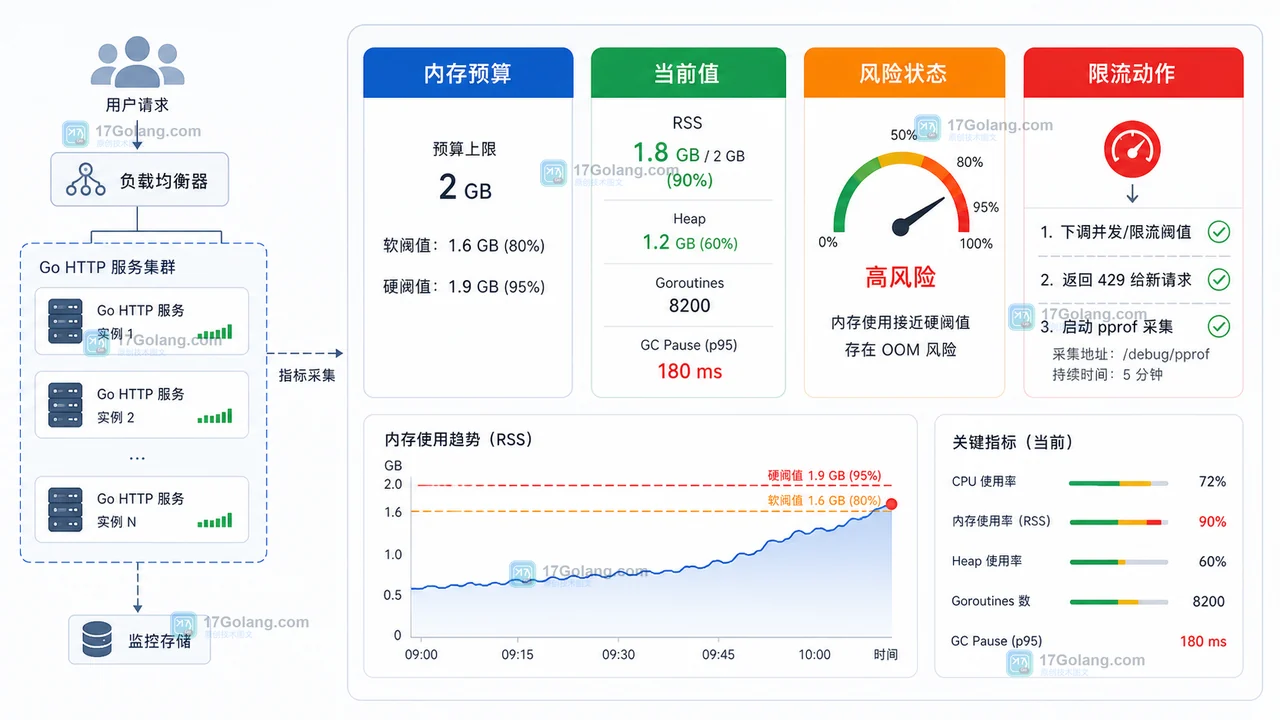The image size is (1280, 720).
Task: Click the 负载均衡器 load balancer icon
Action: click(x=85, y=178)
